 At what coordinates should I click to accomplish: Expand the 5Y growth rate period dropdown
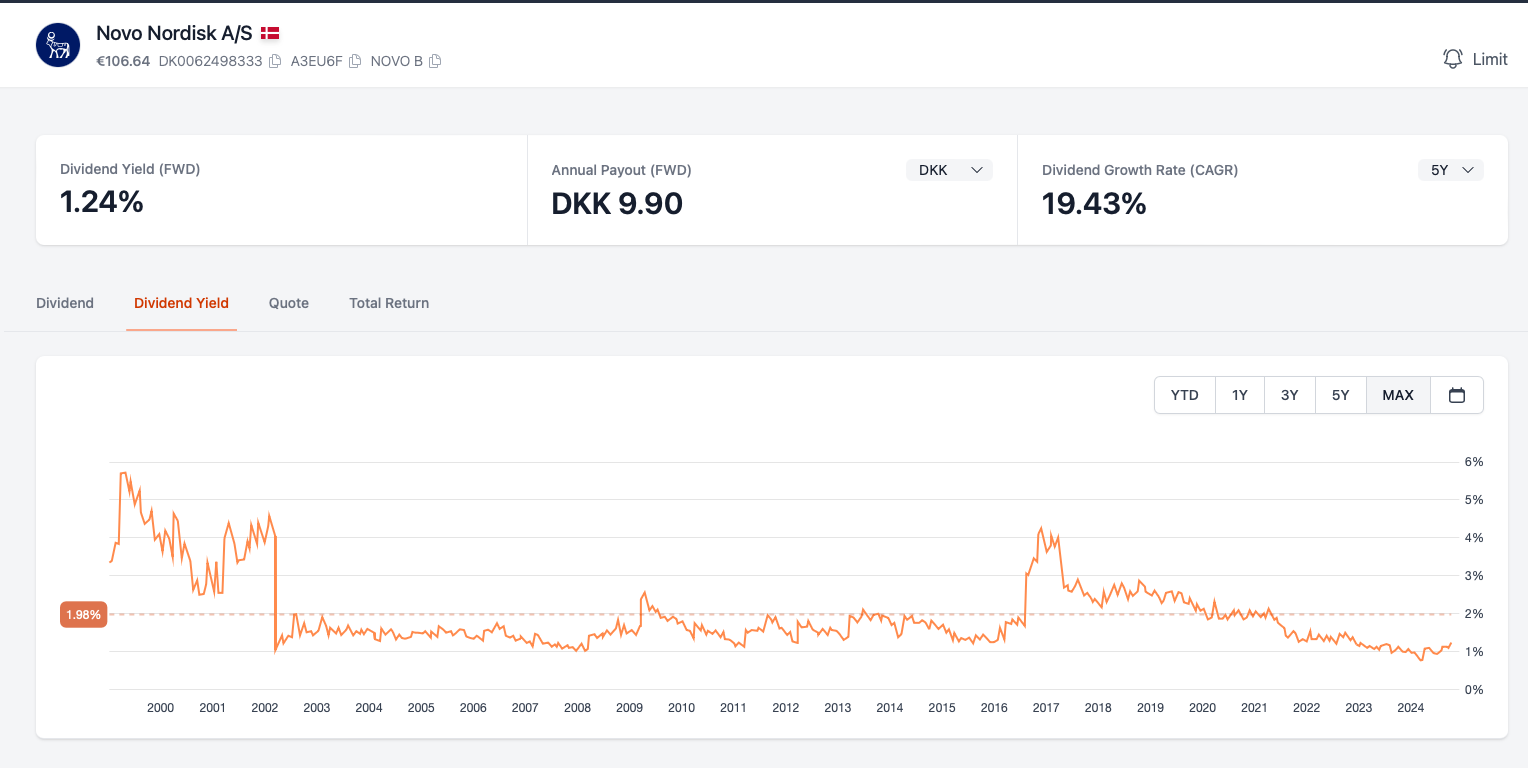1450,170
